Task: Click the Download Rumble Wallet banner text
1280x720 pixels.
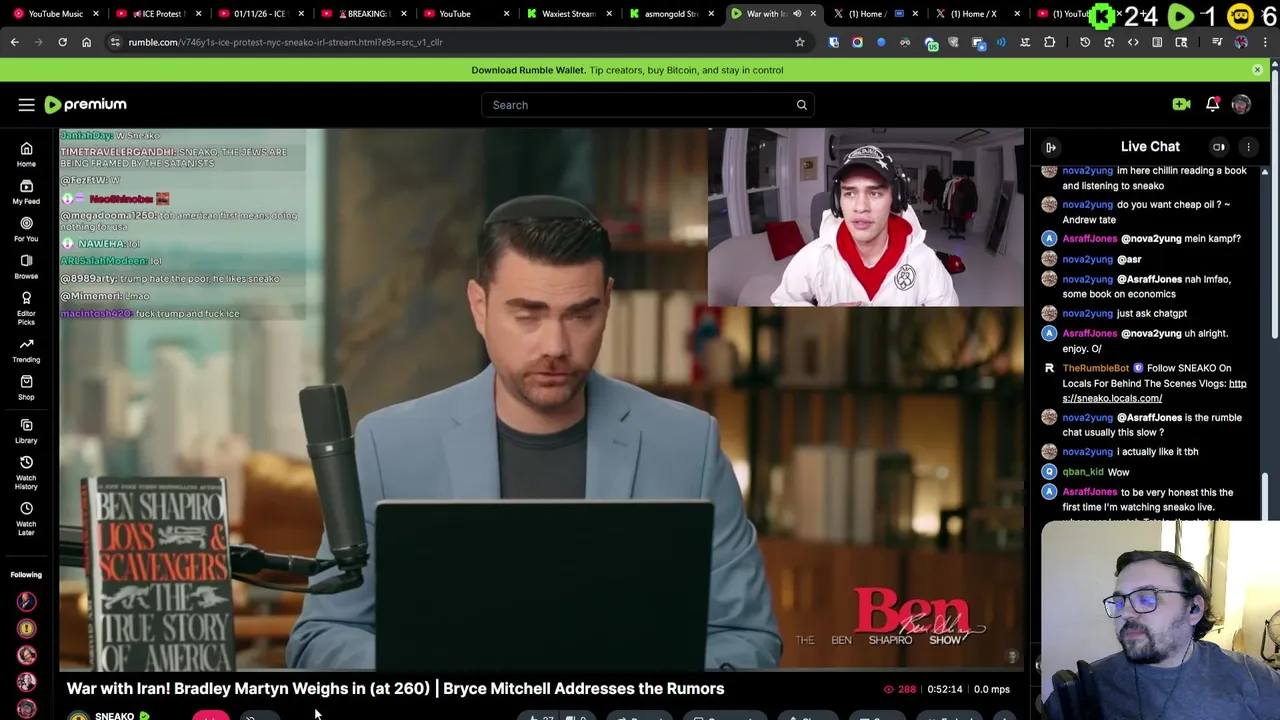Action: click(627, 70)
